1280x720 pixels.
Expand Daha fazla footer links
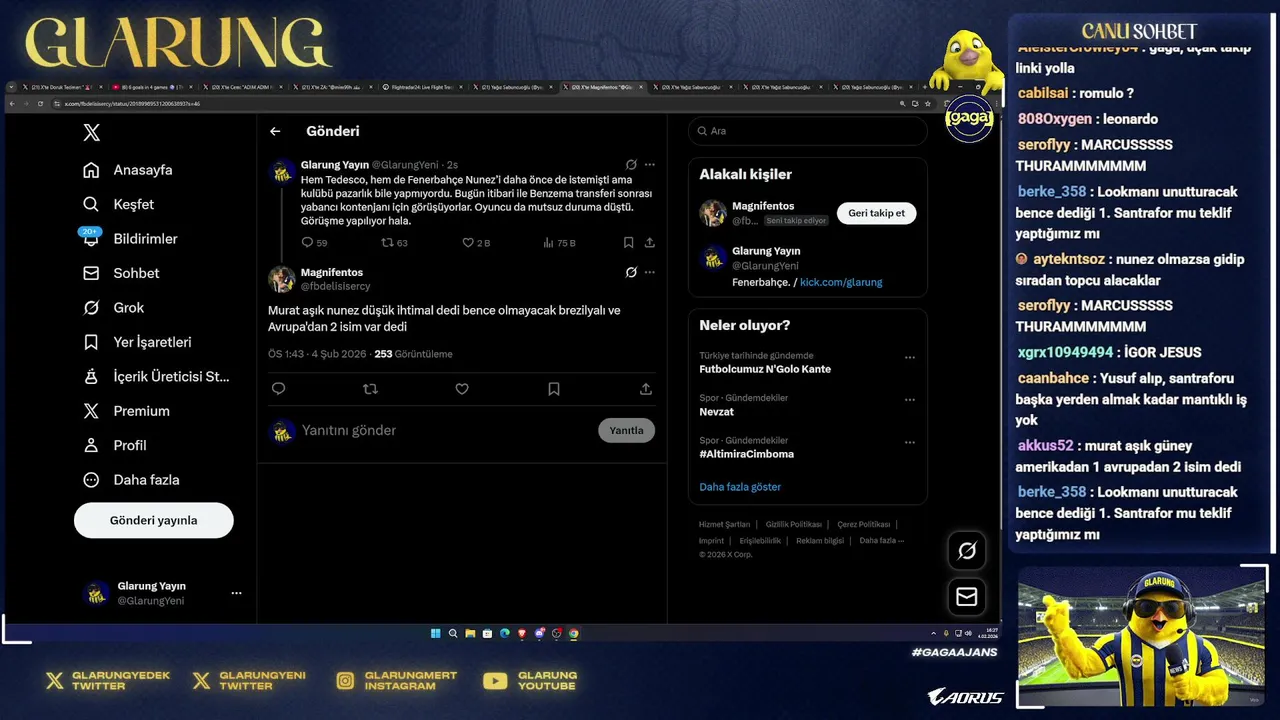pos(881,541)
